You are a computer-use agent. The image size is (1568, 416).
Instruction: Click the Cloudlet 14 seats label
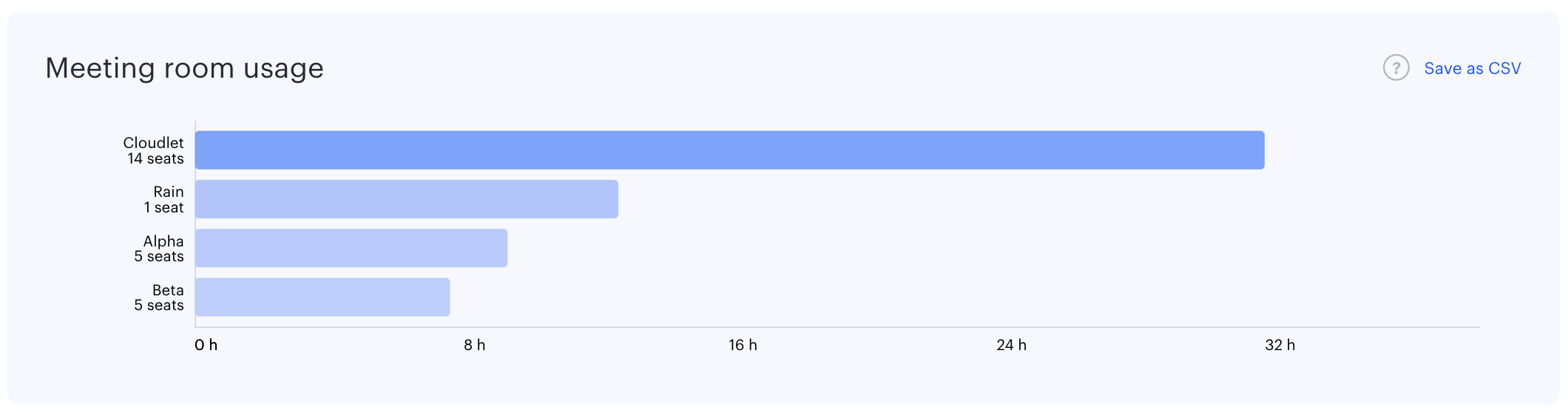pos(153,150)
